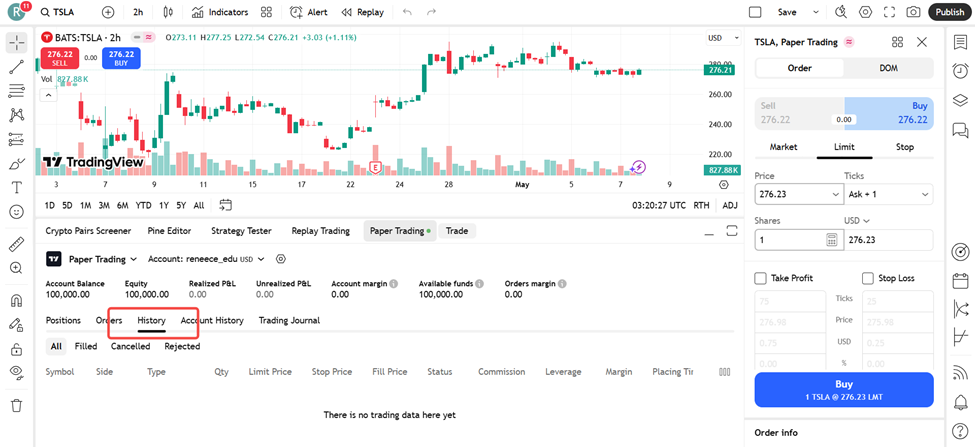The height and width of the screenshot is (447, 975).
Task: Switch to the Account History tab
Action: [x=212, y=320]
